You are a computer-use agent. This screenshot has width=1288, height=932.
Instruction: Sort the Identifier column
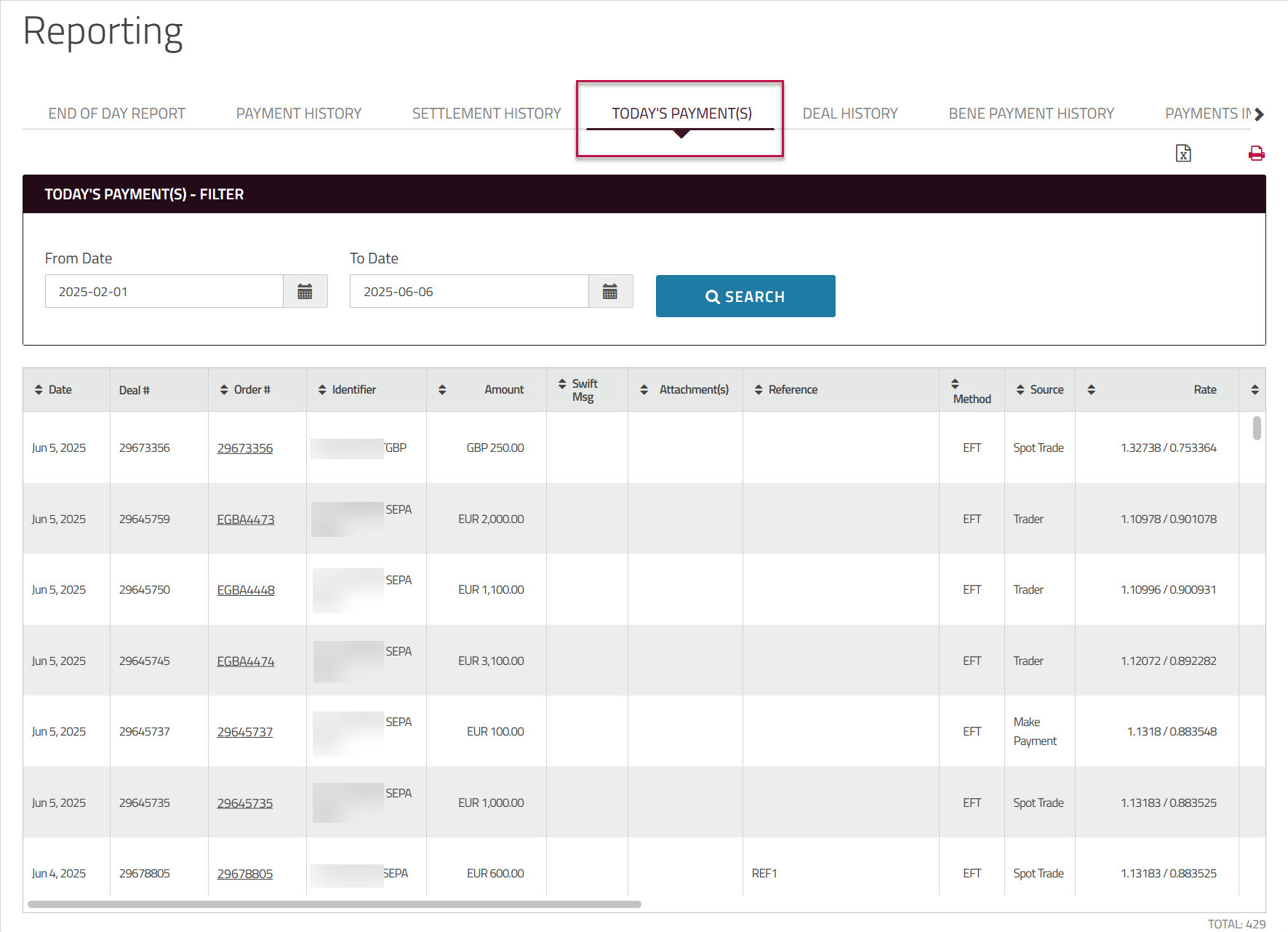tap(322, 389)
